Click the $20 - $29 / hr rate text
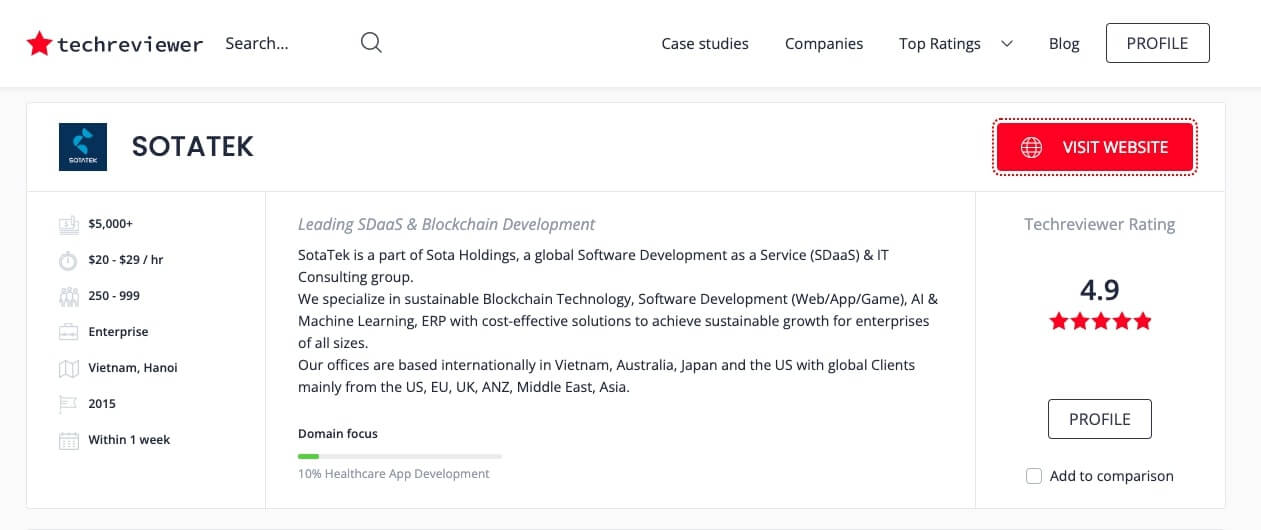This screenshot has width=1261, height=530. click(x=126, y=260)
